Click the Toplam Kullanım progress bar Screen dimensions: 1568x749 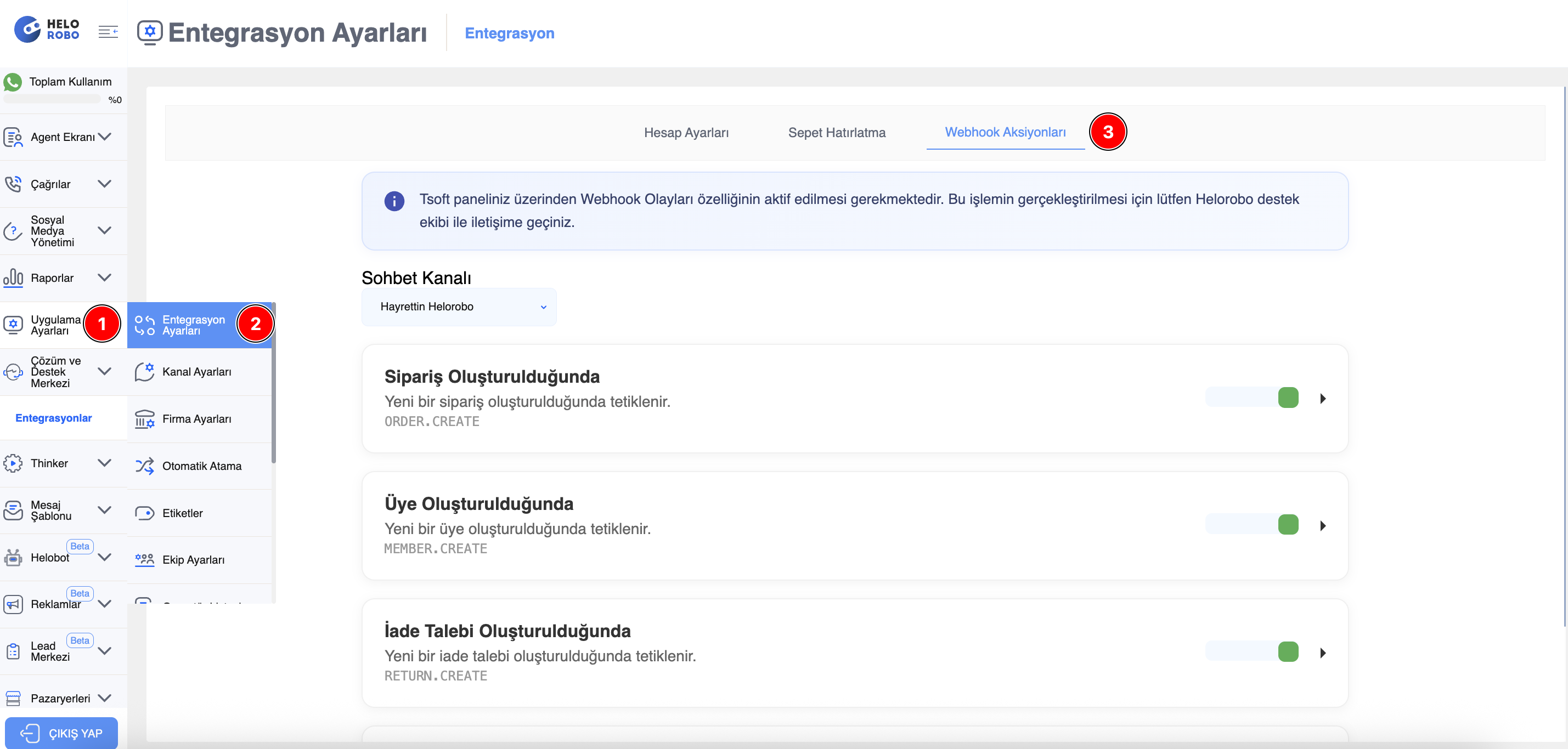tap(52, 99)
